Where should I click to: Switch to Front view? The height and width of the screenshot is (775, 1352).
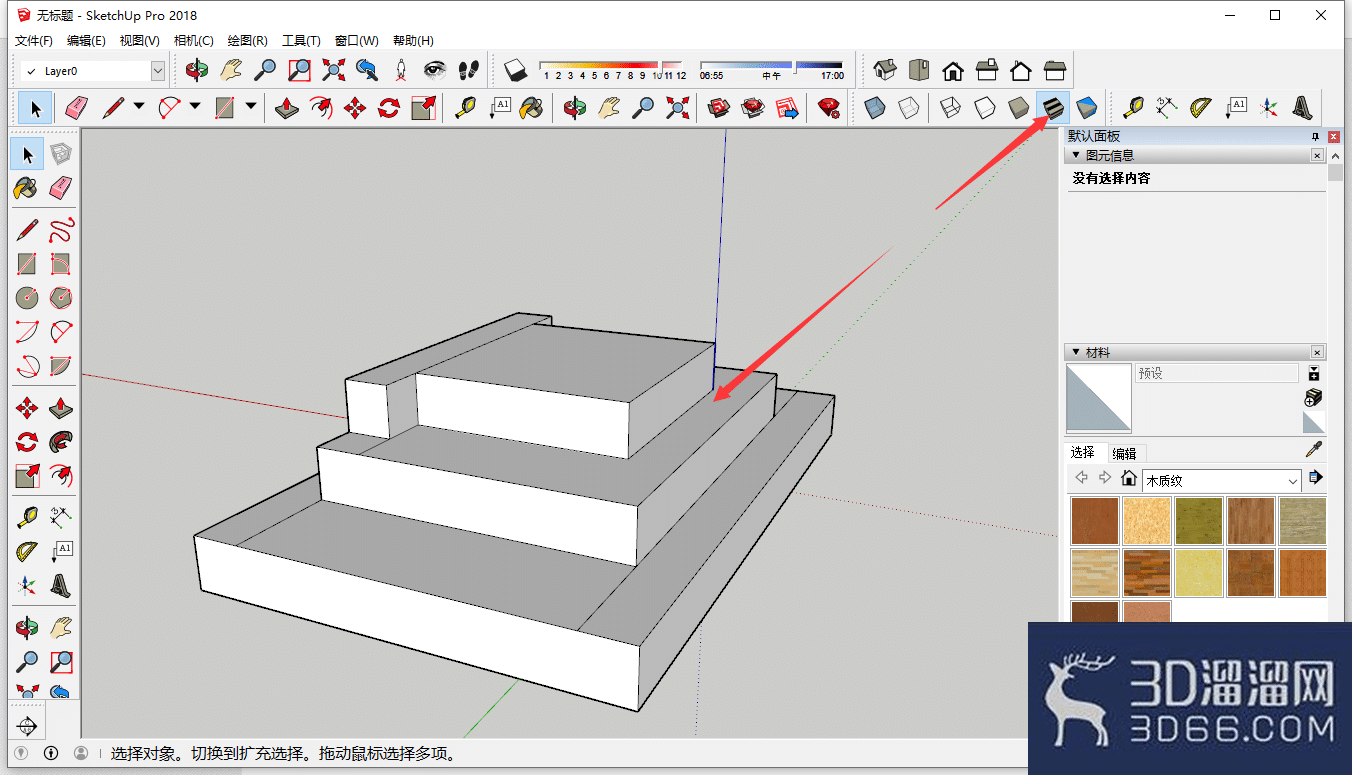click(x=953, y=70)
